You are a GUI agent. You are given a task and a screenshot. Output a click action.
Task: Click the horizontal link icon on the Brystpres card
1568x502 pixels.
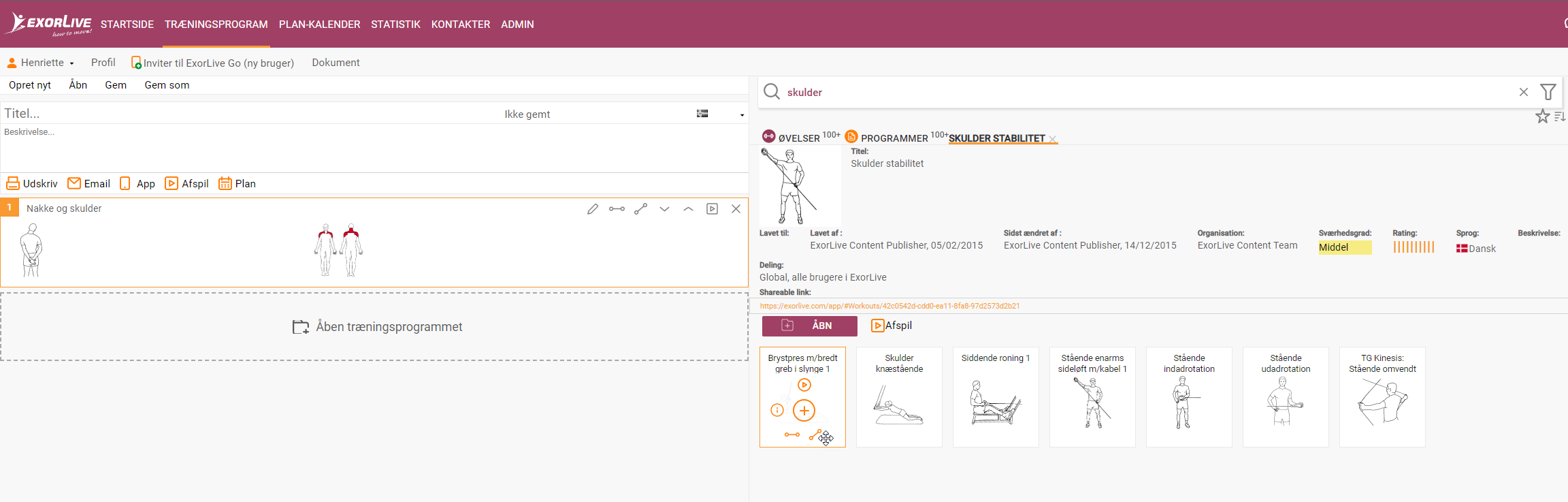coord(792,435)
